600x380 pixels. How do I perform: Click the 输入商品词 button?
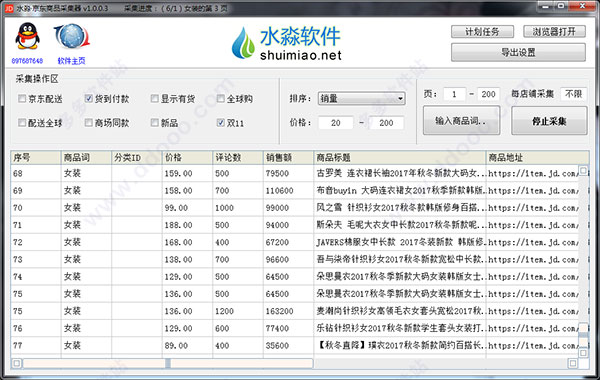tap(461, 121)
